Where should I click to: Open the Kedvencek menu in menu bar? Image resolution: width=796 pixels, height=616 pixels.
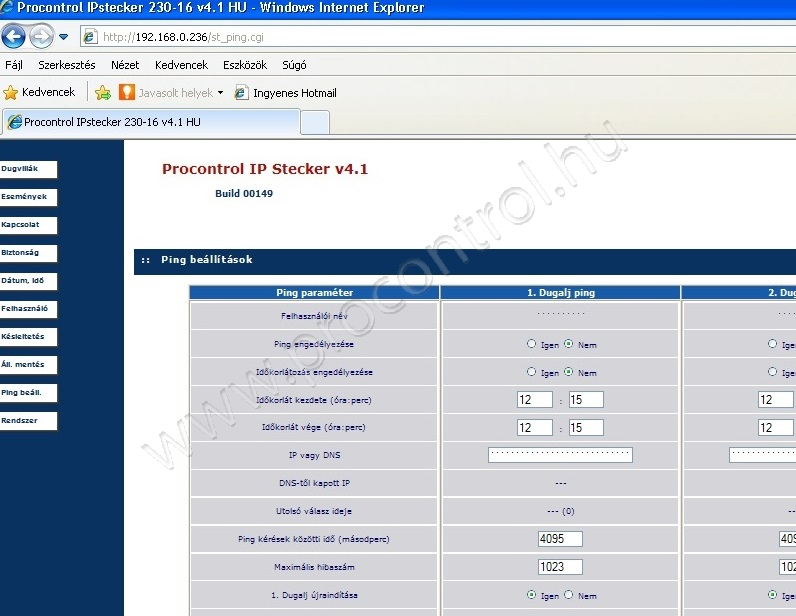coord(181,65)
